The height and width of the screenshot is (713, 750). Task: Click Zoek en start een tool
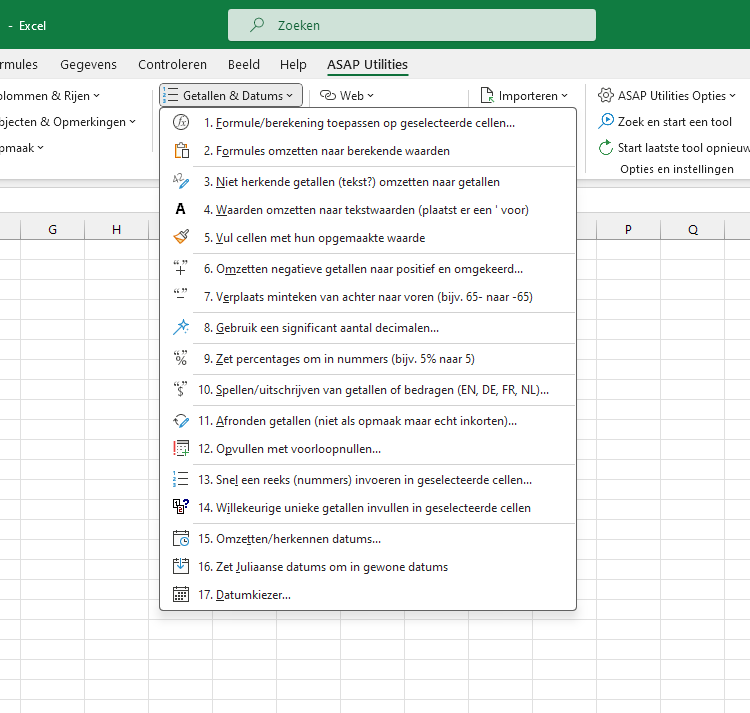click(x=665, y=121)
